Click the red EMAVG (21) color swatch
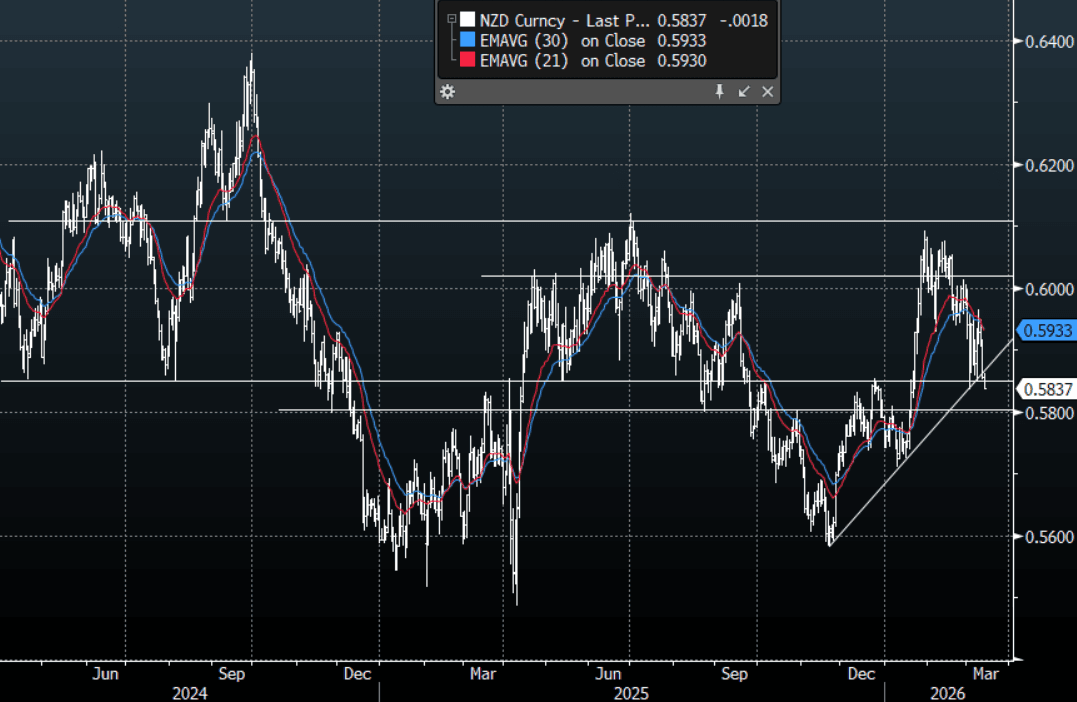 coord(467,61)
